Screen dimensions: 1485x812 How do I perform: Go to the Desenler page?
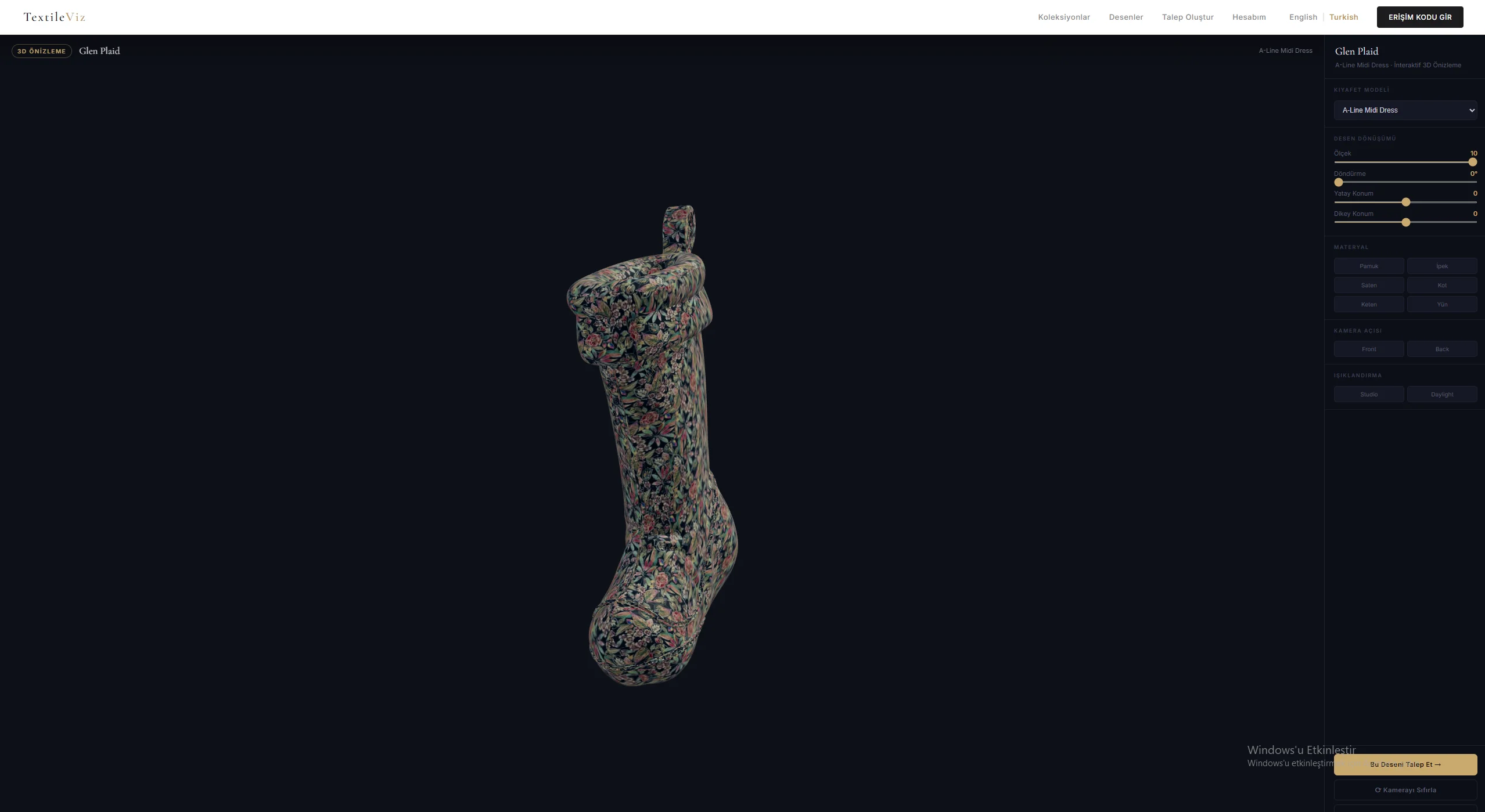[x=1126, y=17]
